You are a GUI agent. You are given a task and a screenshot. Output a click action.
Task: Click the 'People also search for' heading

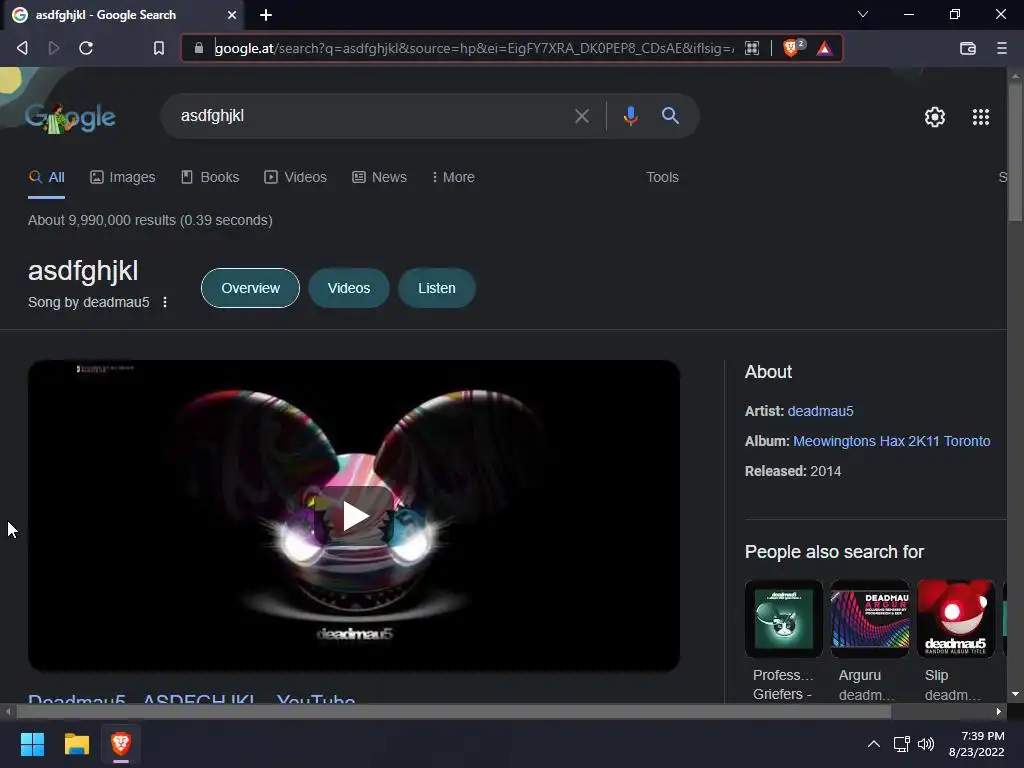point(834,552)
